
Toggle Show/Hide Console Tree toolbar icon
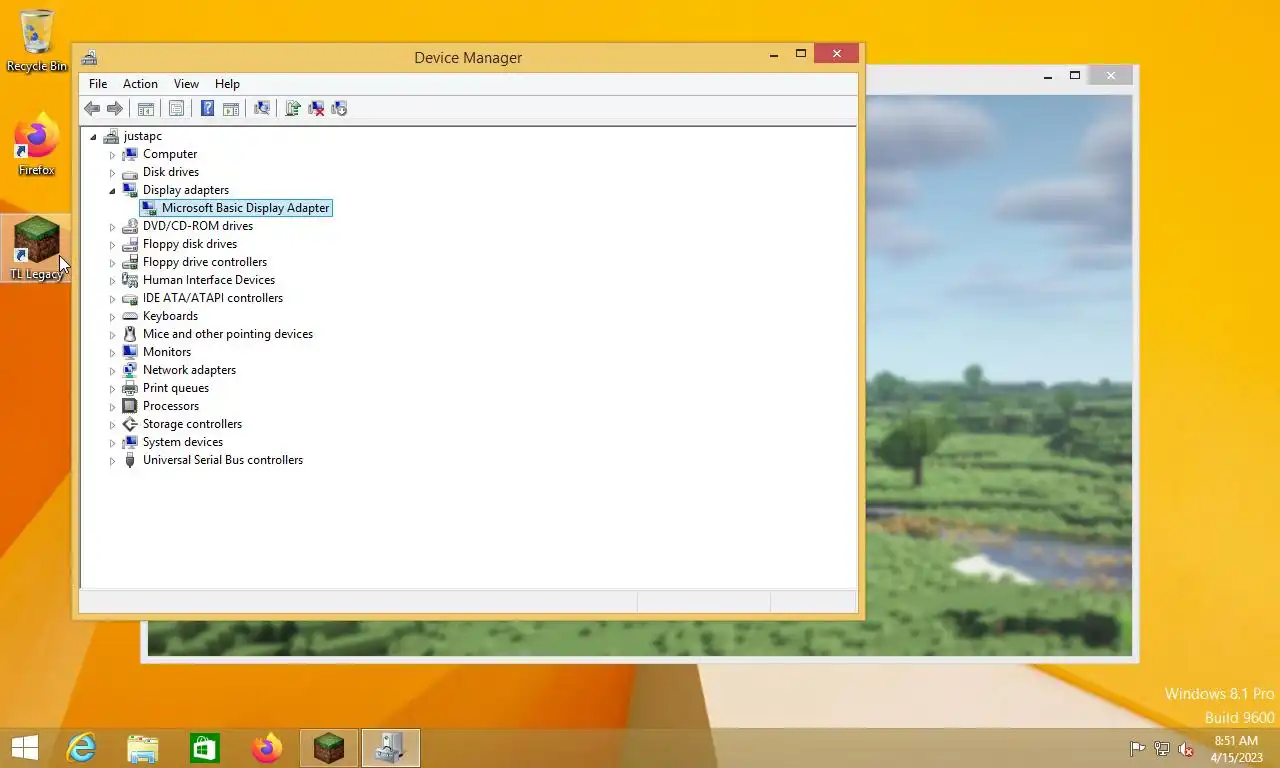coord(146,108)
